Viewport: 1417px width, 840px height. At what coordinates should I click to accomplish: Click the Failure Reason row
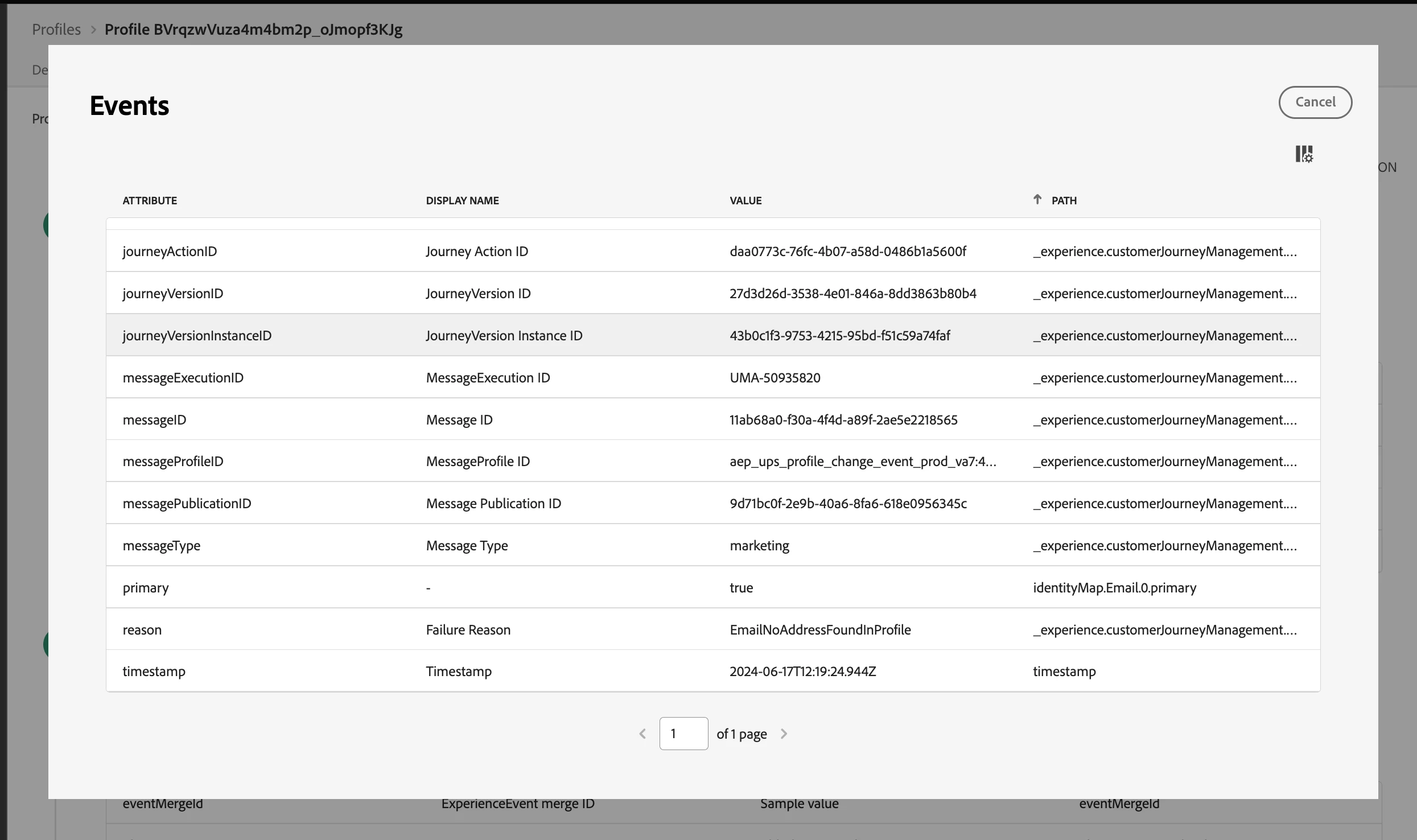point(468,630)
